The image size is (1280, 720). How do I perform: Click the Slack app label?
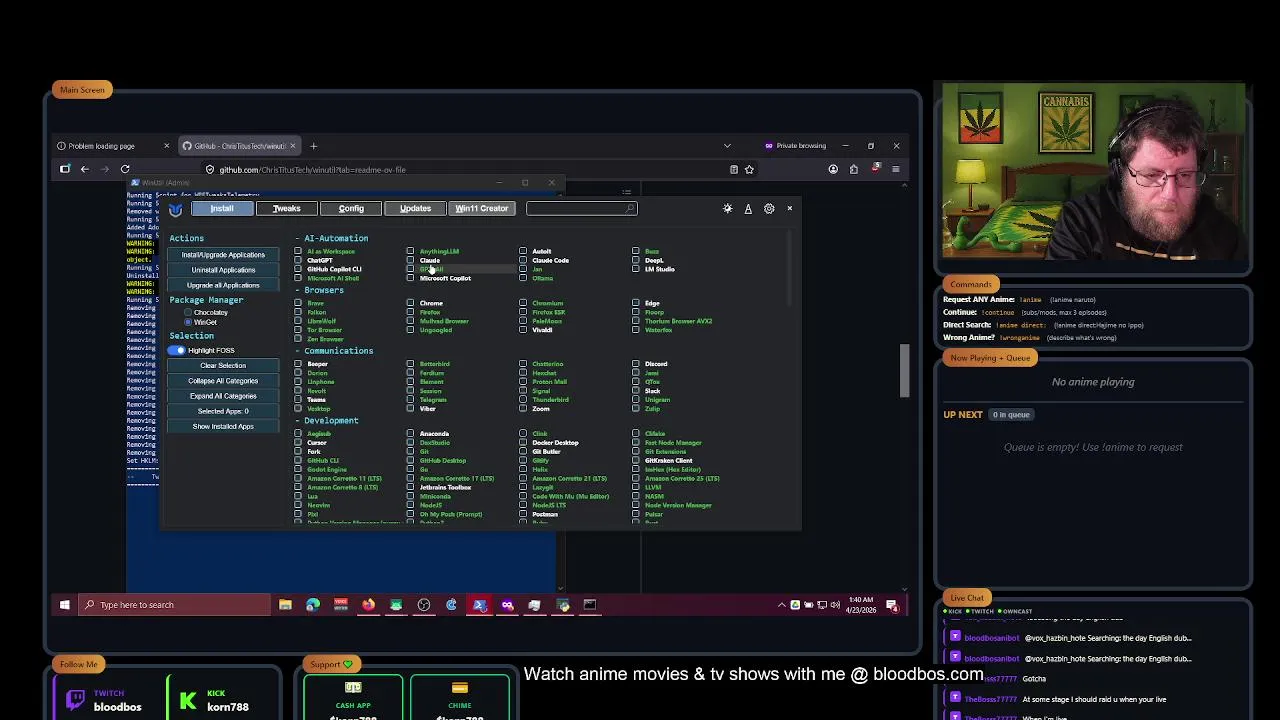point(653,391)
